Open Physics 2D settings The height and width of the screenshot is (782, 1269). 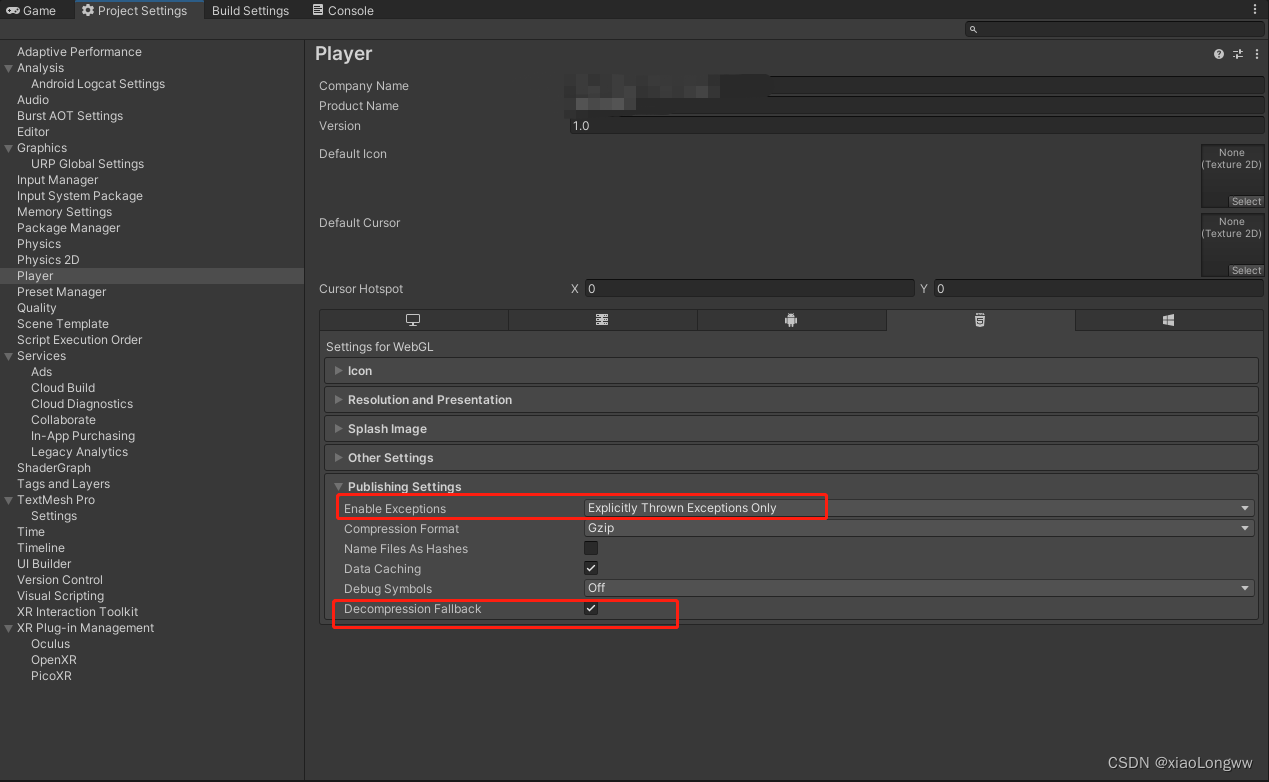[x=48, y=260]
